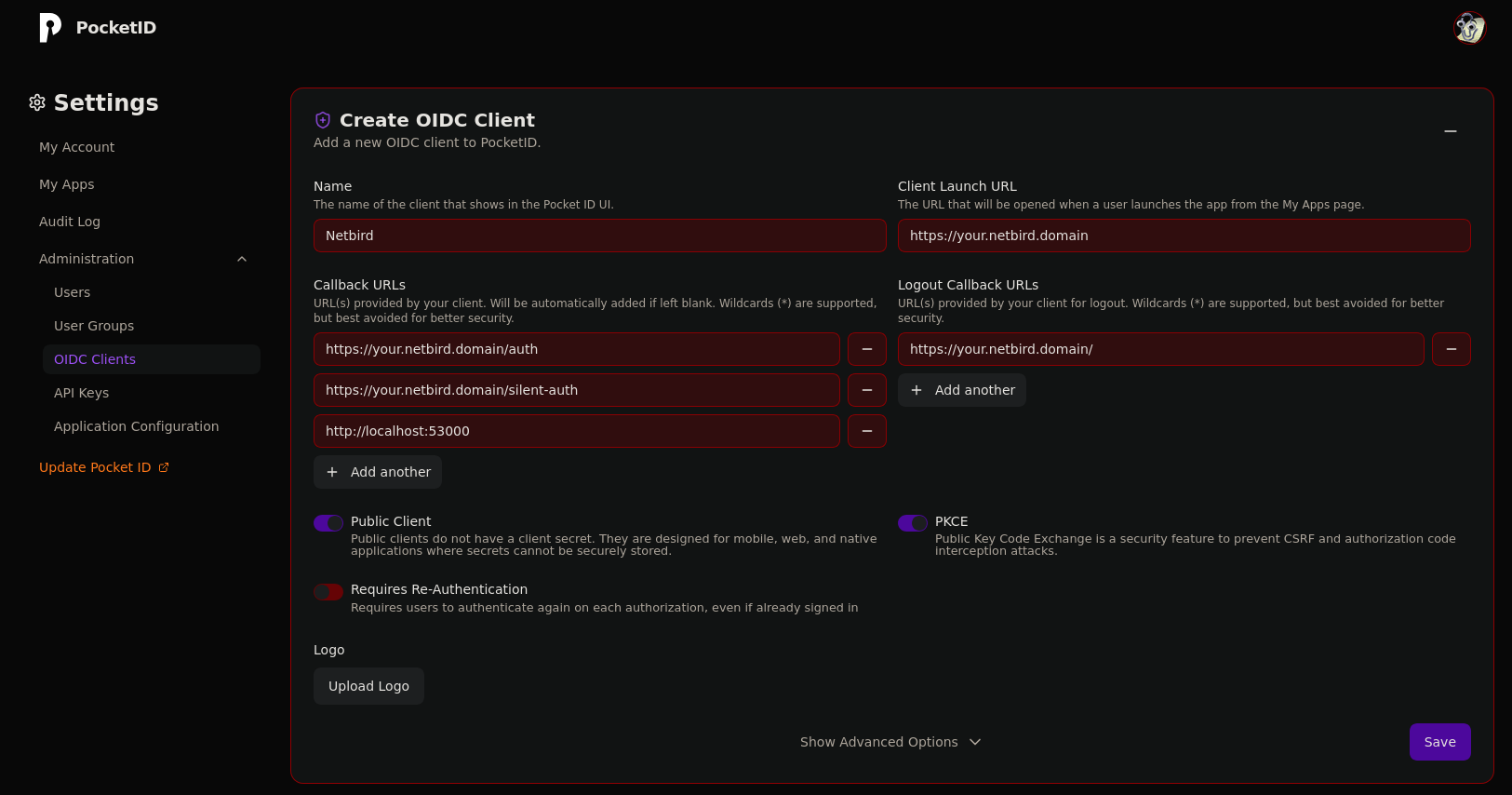
Task: Go to API Keys in sidebar
Action: point(82,393)
